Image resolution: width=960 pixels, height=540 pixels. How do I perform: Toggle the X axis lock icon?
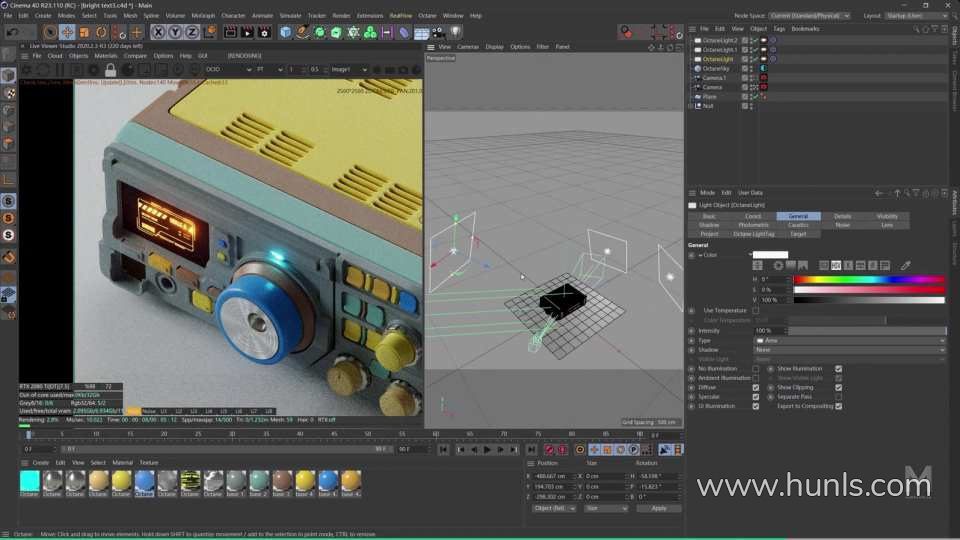click(x=158, y=32)
